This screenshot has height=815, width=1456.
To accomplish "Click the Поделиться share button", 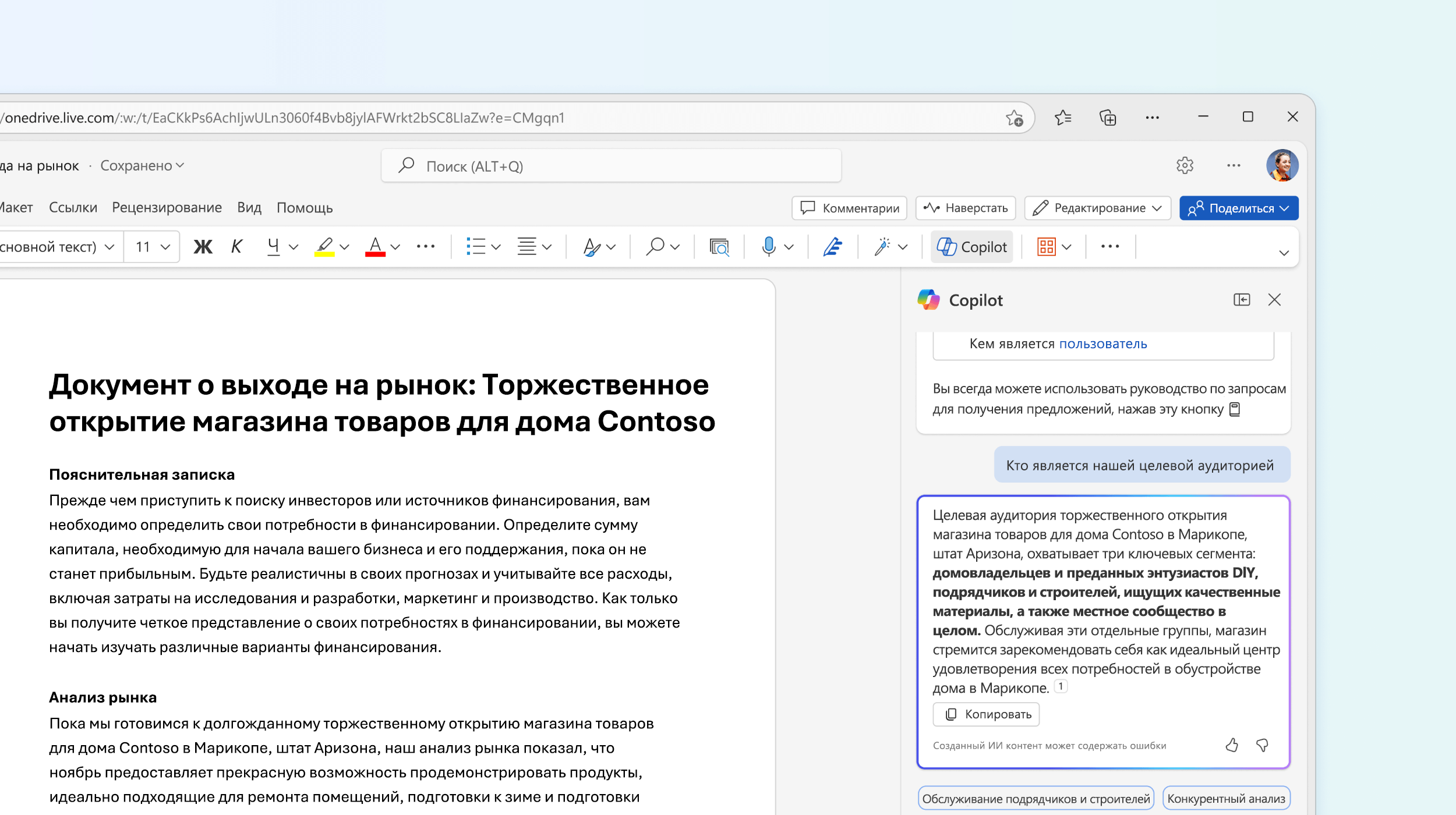I will (x=1239, y=208).
